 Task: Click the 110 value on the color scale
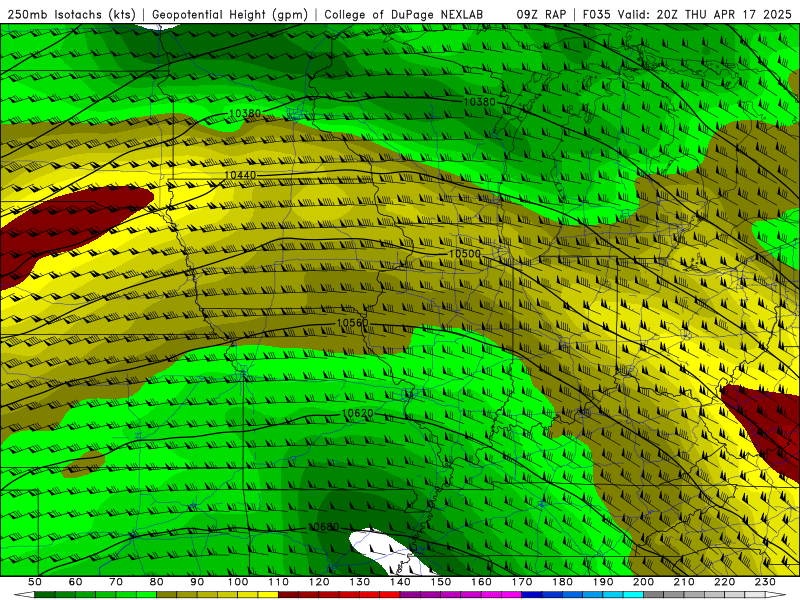279,582
